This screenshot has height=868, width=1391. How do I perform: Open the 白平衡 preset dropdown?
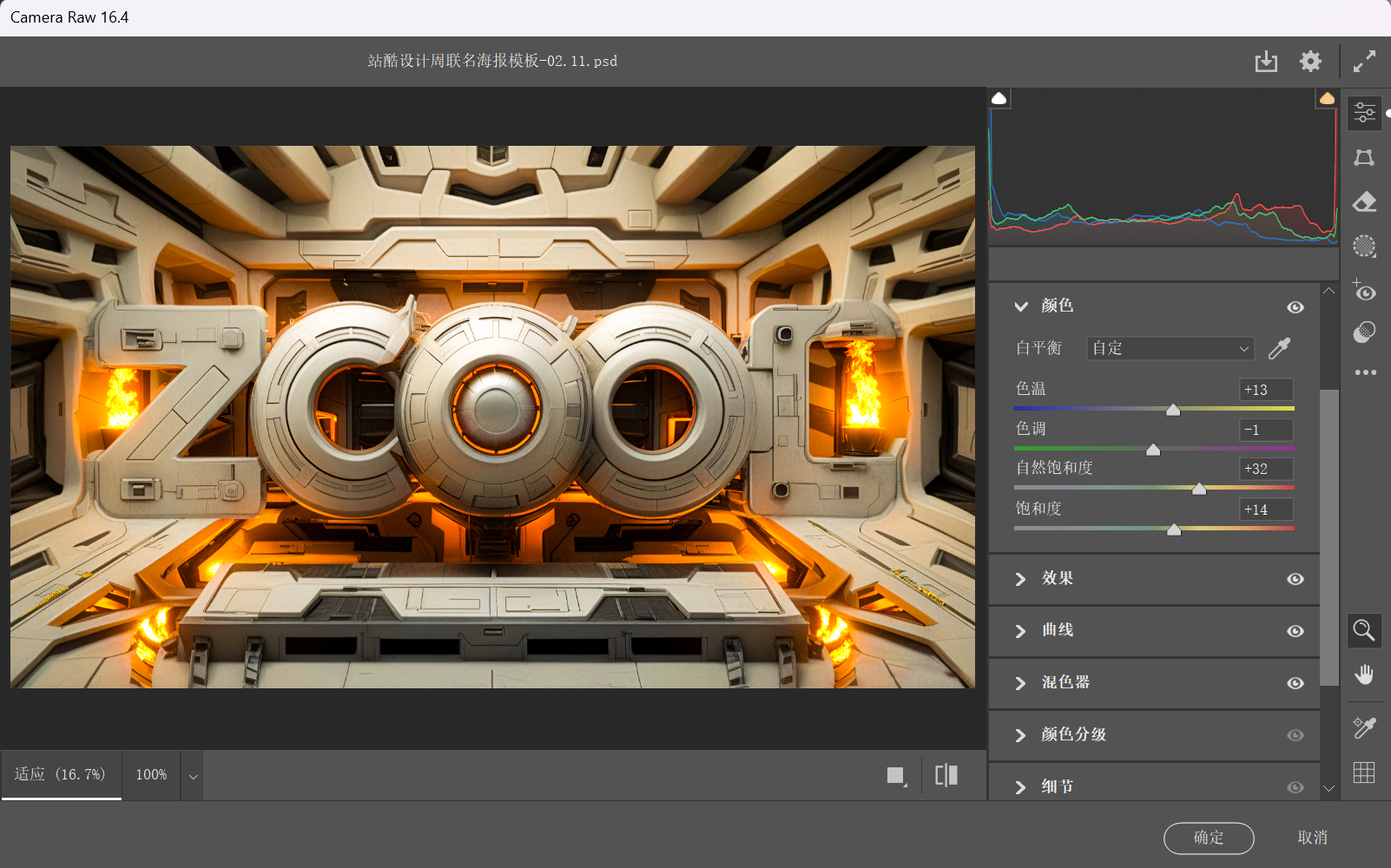(x=1170, y=348)
